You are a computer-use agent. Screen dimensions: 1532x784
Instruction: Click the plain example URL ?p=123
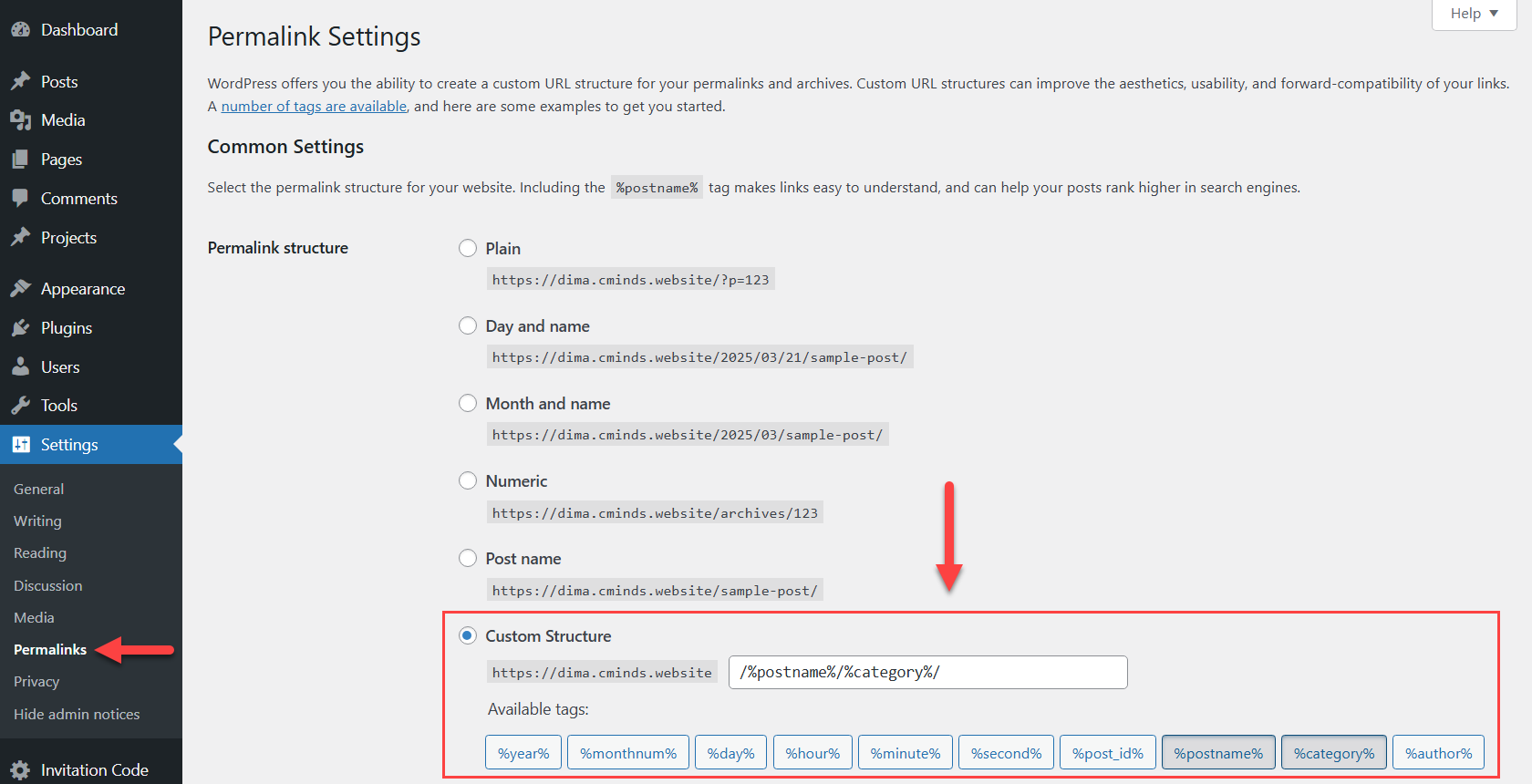[631, 280]
